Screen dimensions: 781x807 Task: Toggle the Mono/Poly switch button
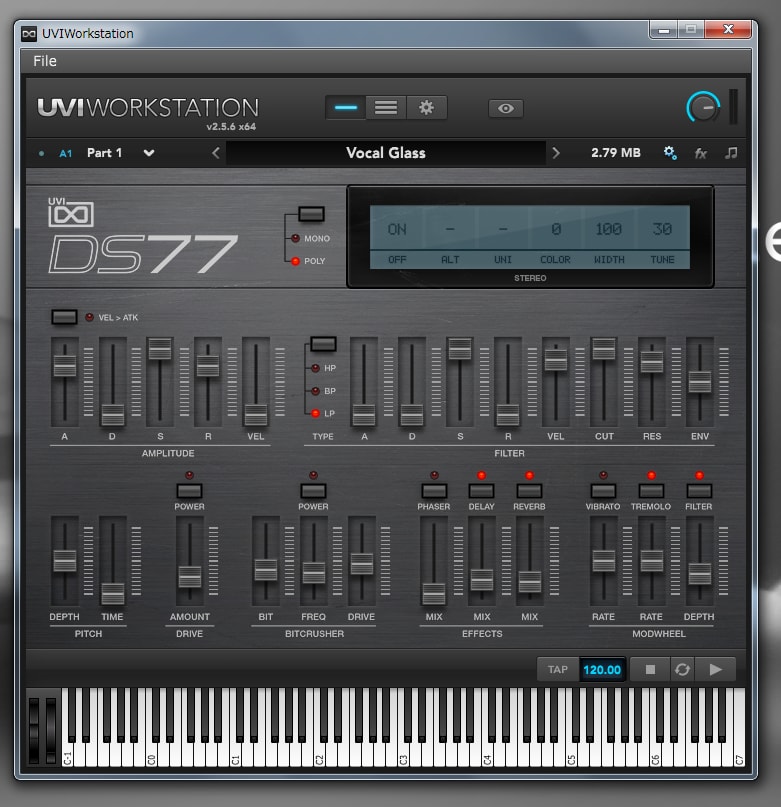coord(311,214)
